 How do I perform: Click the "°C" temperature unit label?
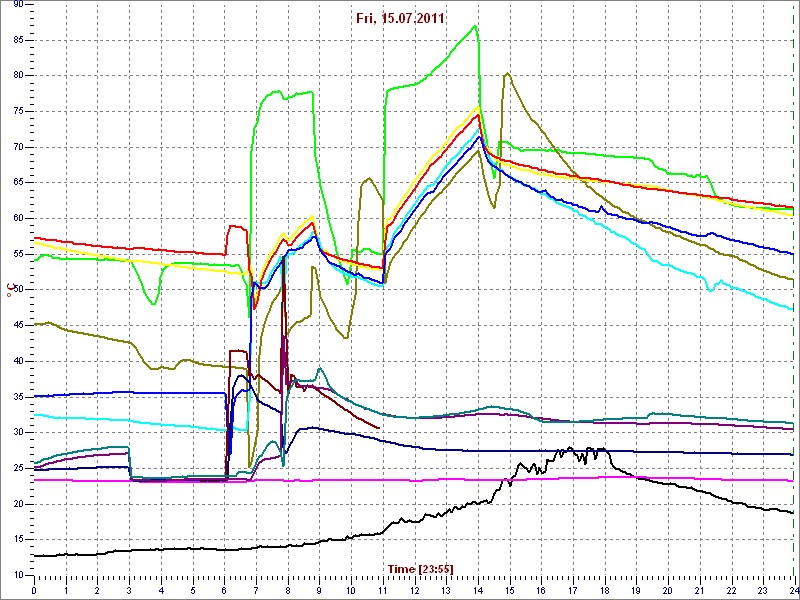tap(9, 291)
